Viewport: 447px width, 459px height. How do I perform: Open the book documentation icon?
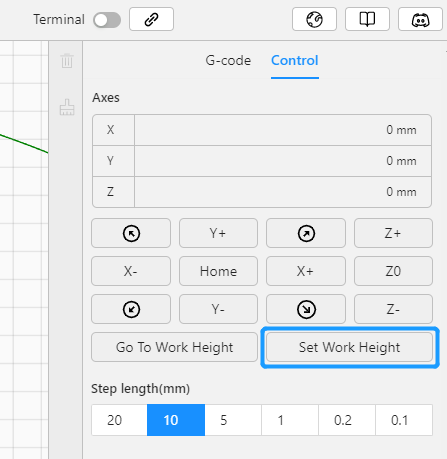click(x=367, y=19)
